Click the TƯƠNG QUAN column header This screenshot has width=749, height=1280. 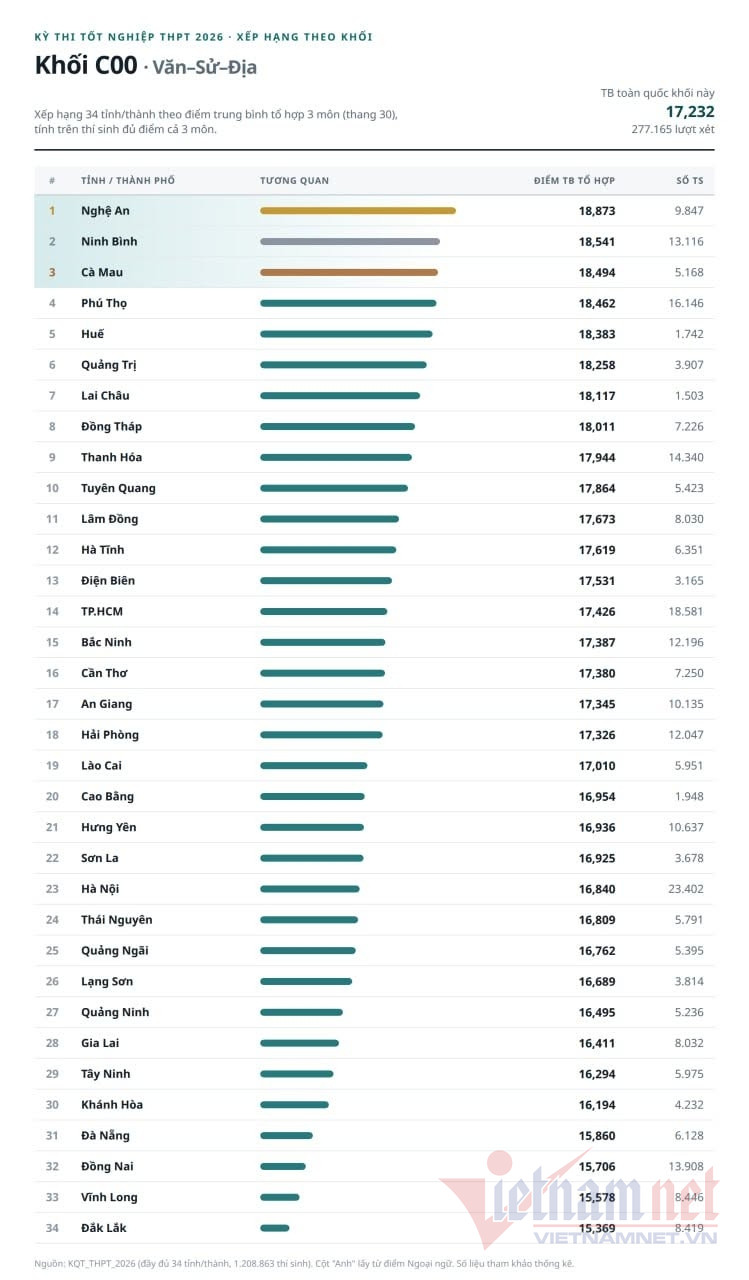tap(294, 181)
